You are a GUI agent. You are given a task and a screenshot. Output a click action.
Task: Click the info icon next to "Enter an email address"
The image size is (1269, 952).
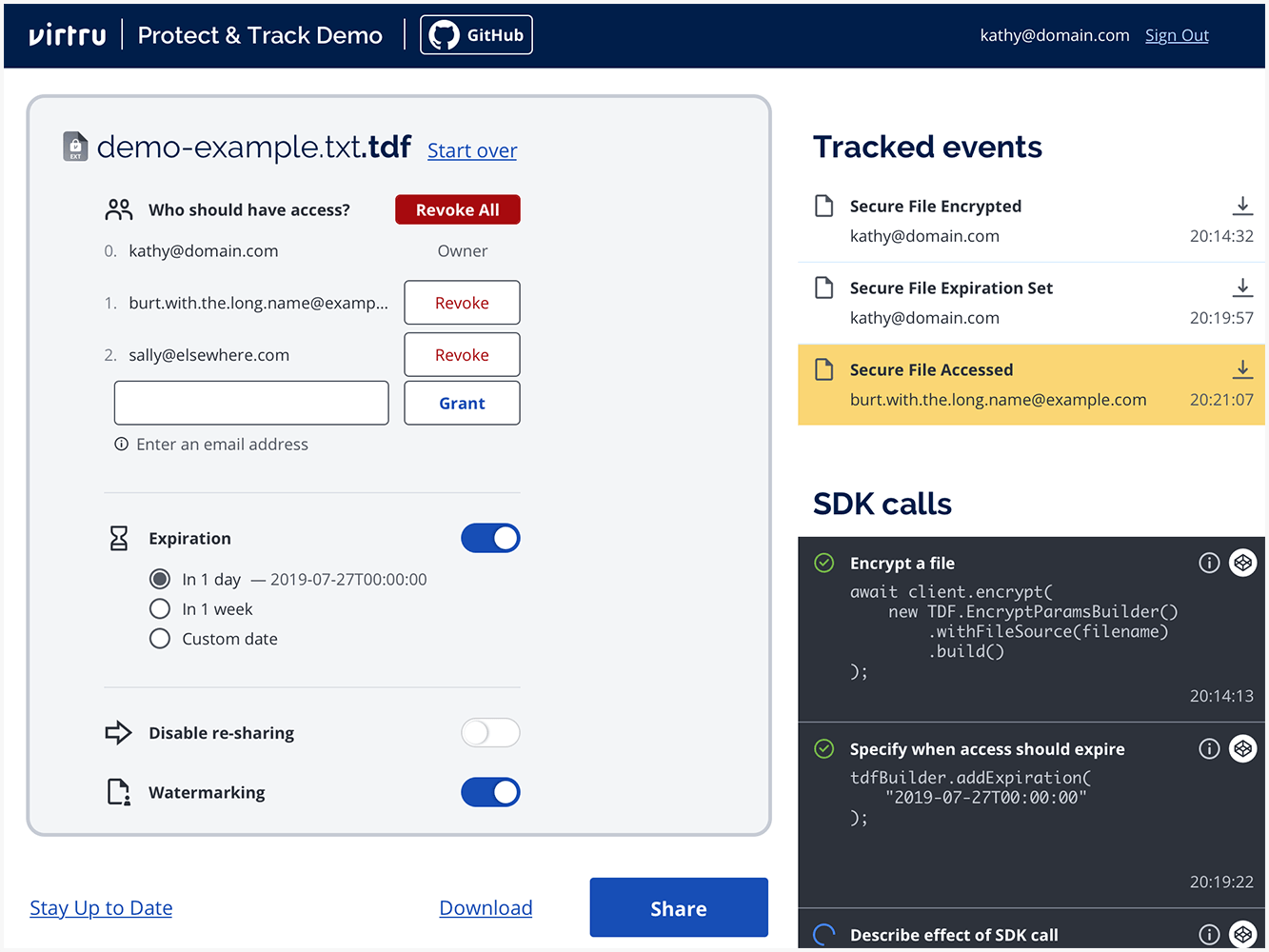click(x=120, y=444)
